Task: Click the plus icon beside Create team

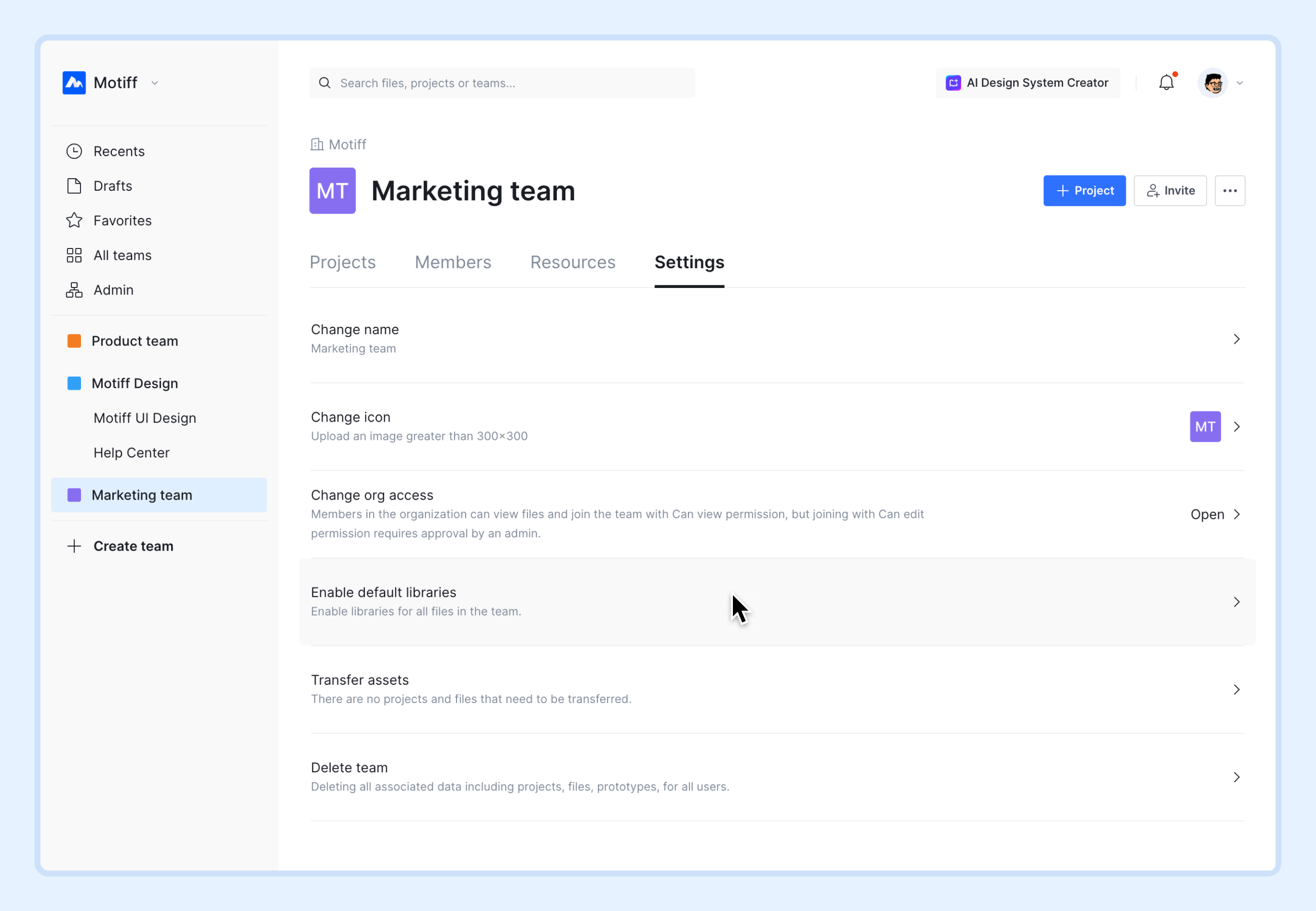Action: coord(74,546)
